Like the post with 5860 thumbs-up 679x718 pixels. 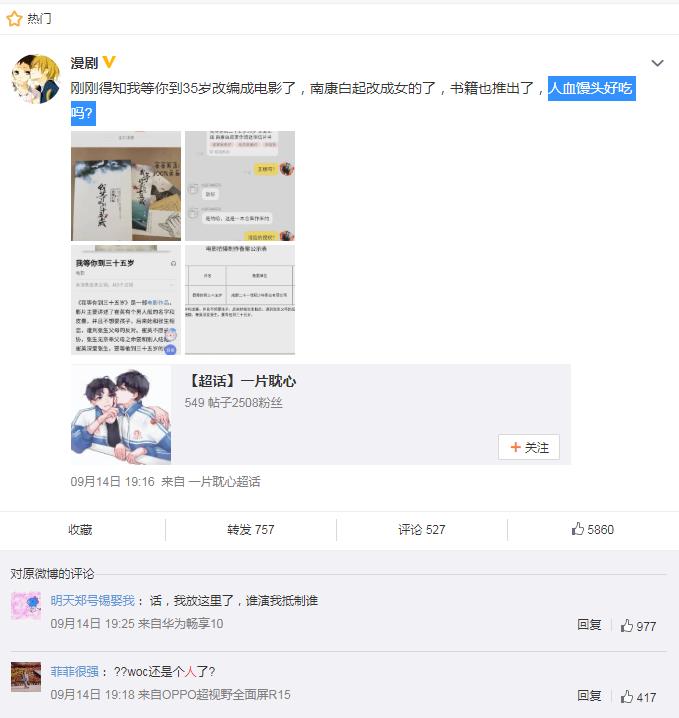(x=592, y=529)
